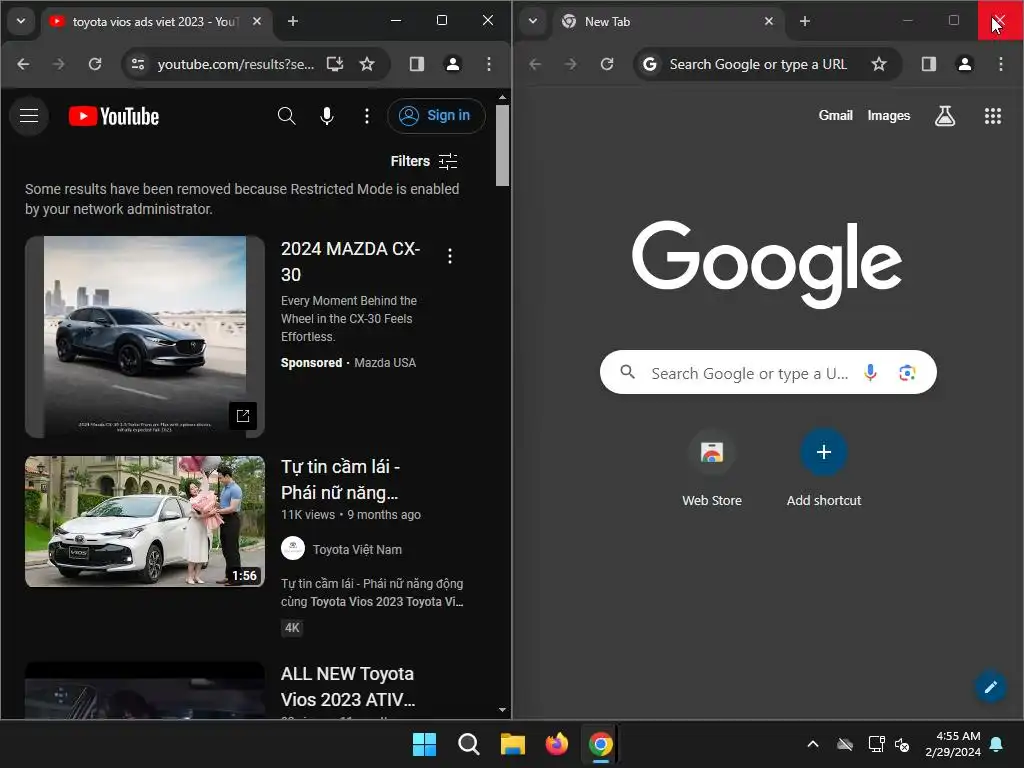Open Web Store shortcut
The width and height of the screenshot is (1024, 768).
(712, 468)
